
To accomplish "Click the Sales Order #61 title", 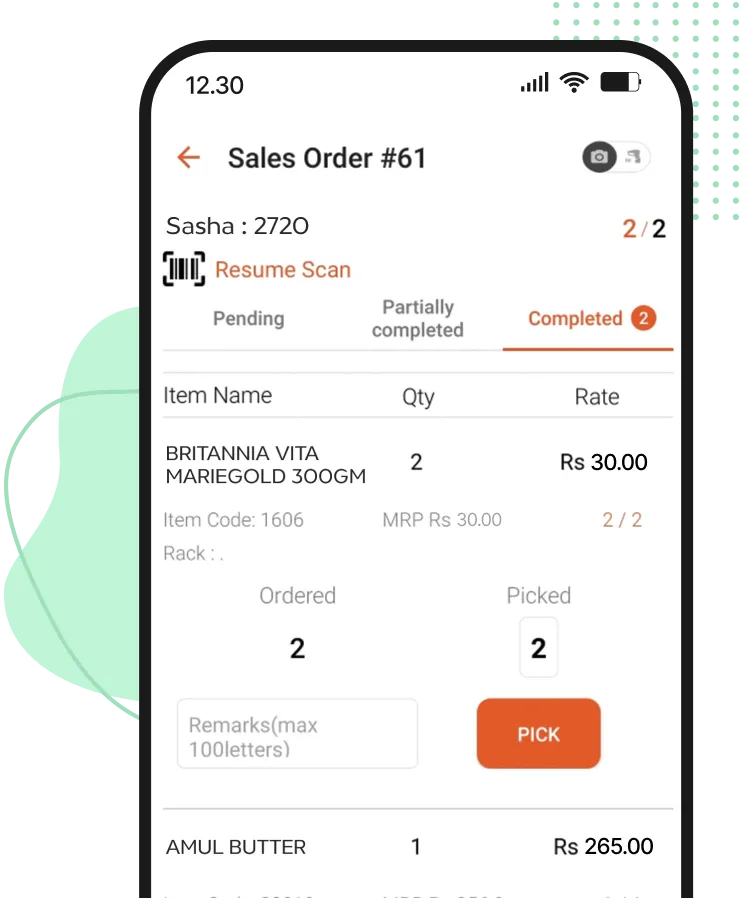I will [327, 158].
